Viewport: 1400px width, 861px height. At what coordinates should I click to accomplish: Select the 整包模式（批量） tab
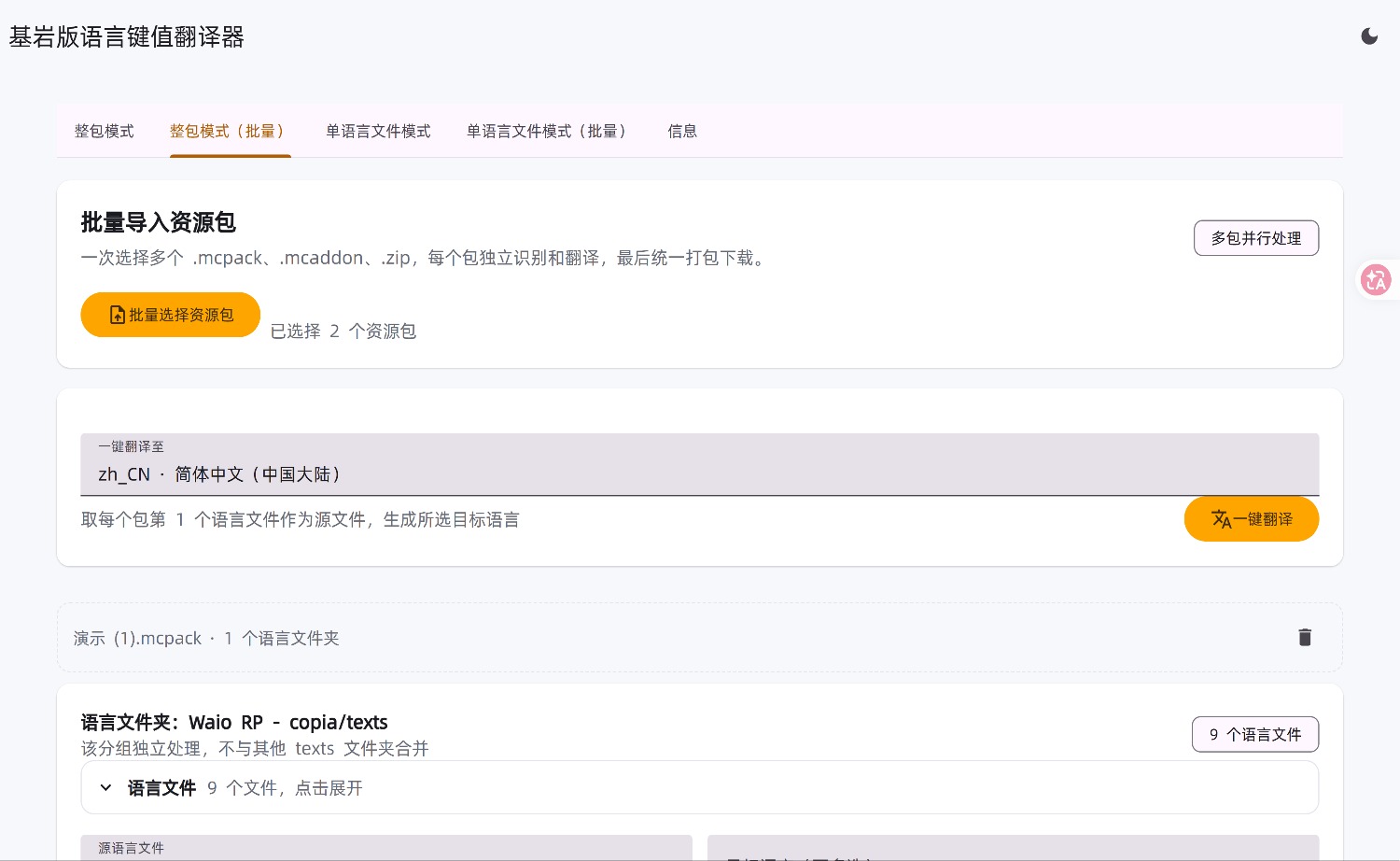point(231,132)
